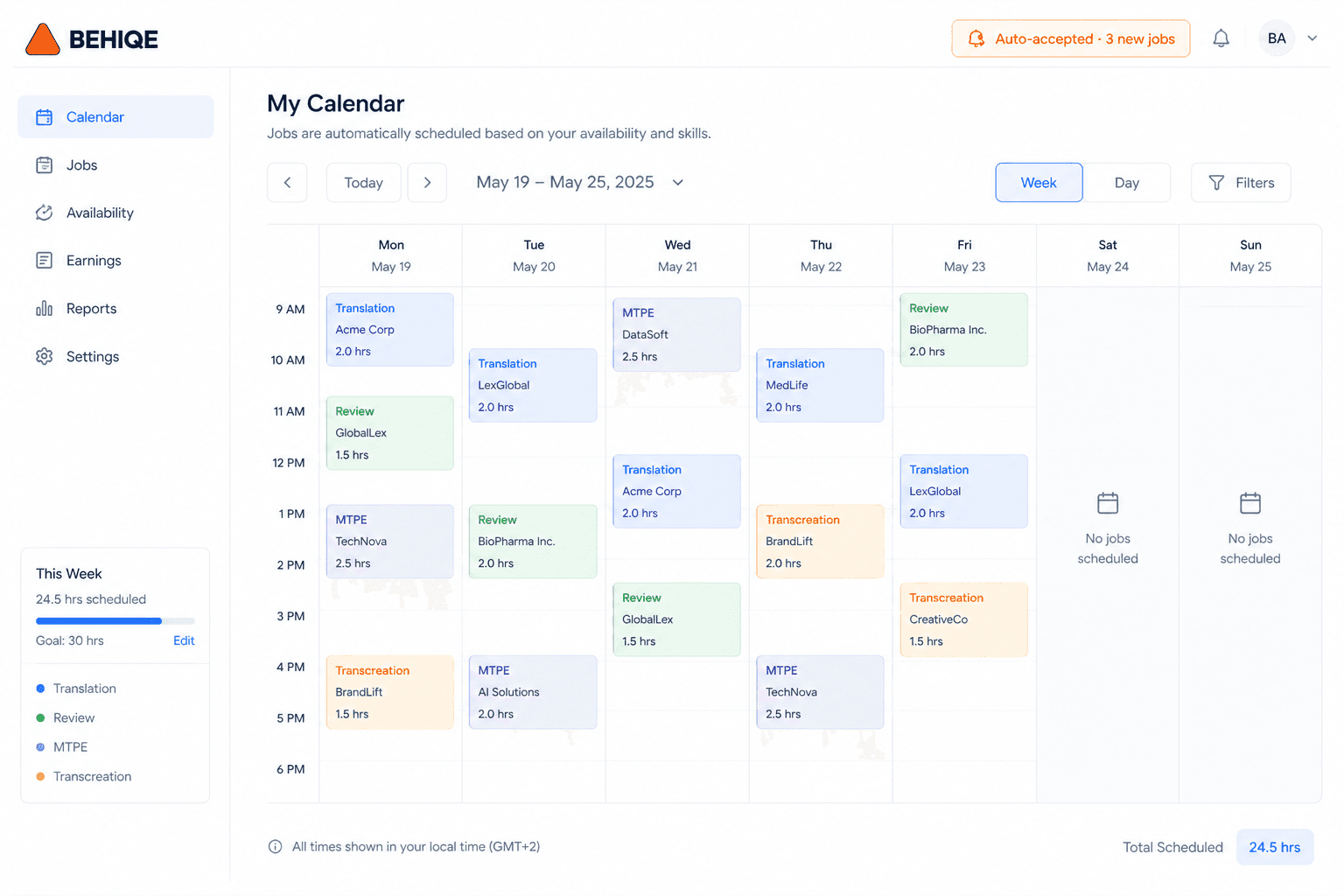Click the Jobs sidebar icon

click(x=44, y=165)
